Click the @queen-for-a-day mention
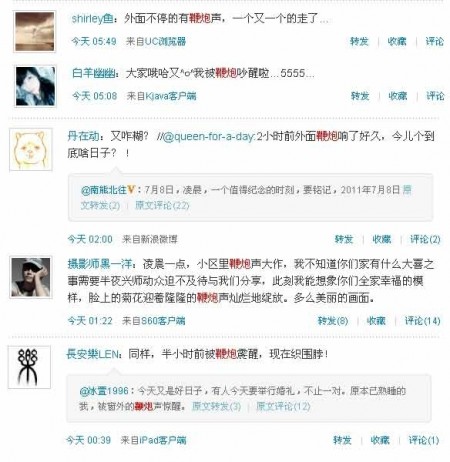This screenshot has height=462, width=450. tap(209, 136)
